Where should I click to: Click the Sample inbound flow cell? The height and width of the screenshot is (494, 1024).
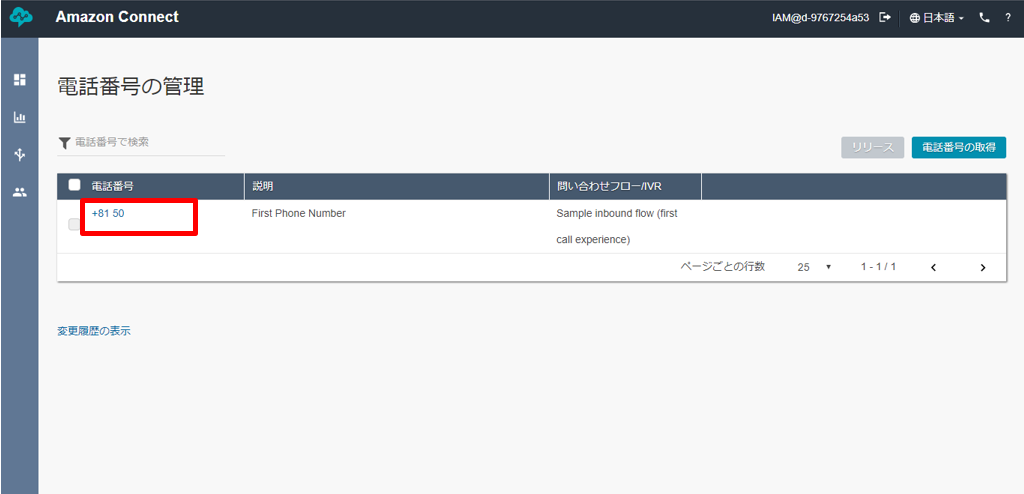[x=616, y=226]
